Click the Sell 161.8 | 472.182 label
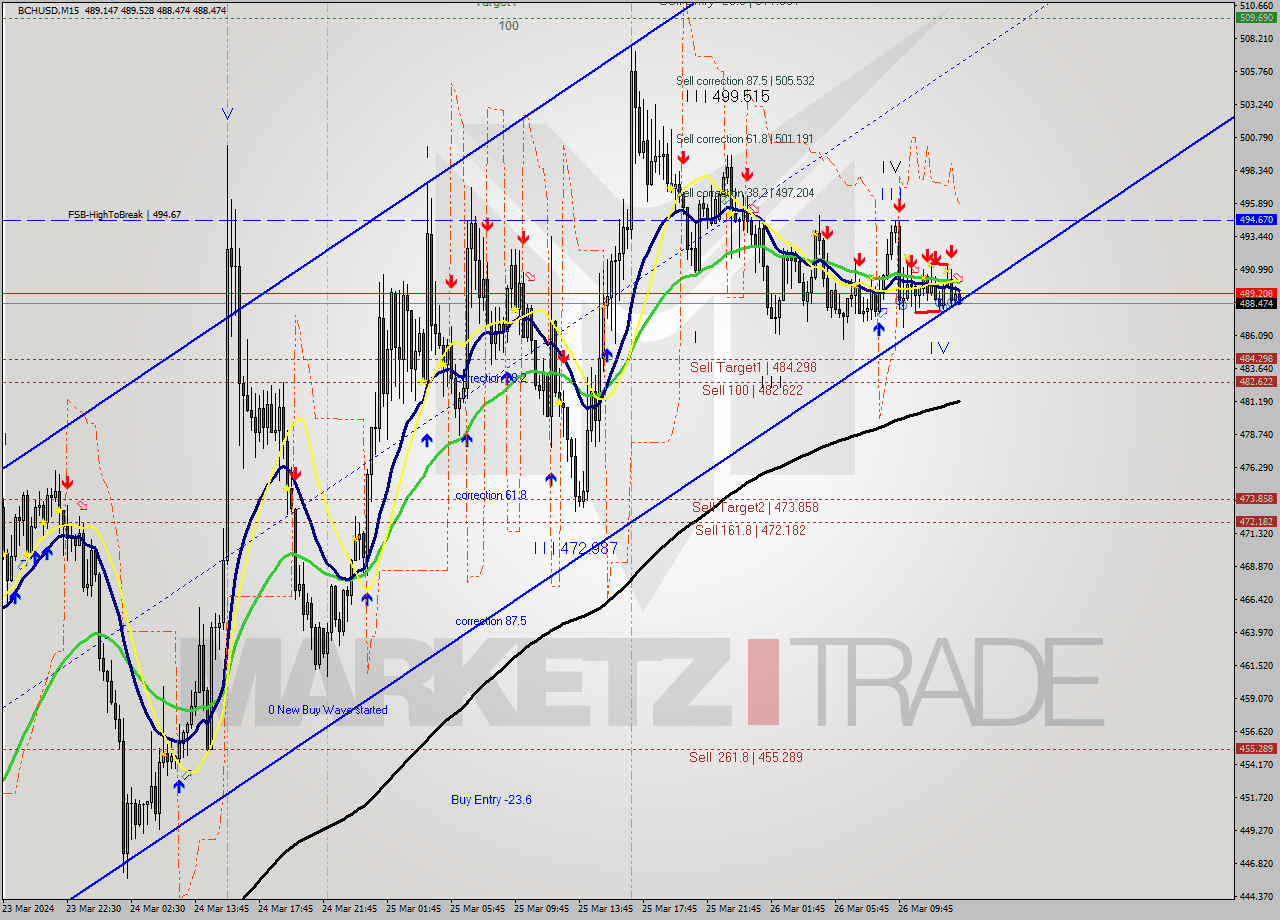This screenshot has width=1280, height=920. (x=750, y=530)
